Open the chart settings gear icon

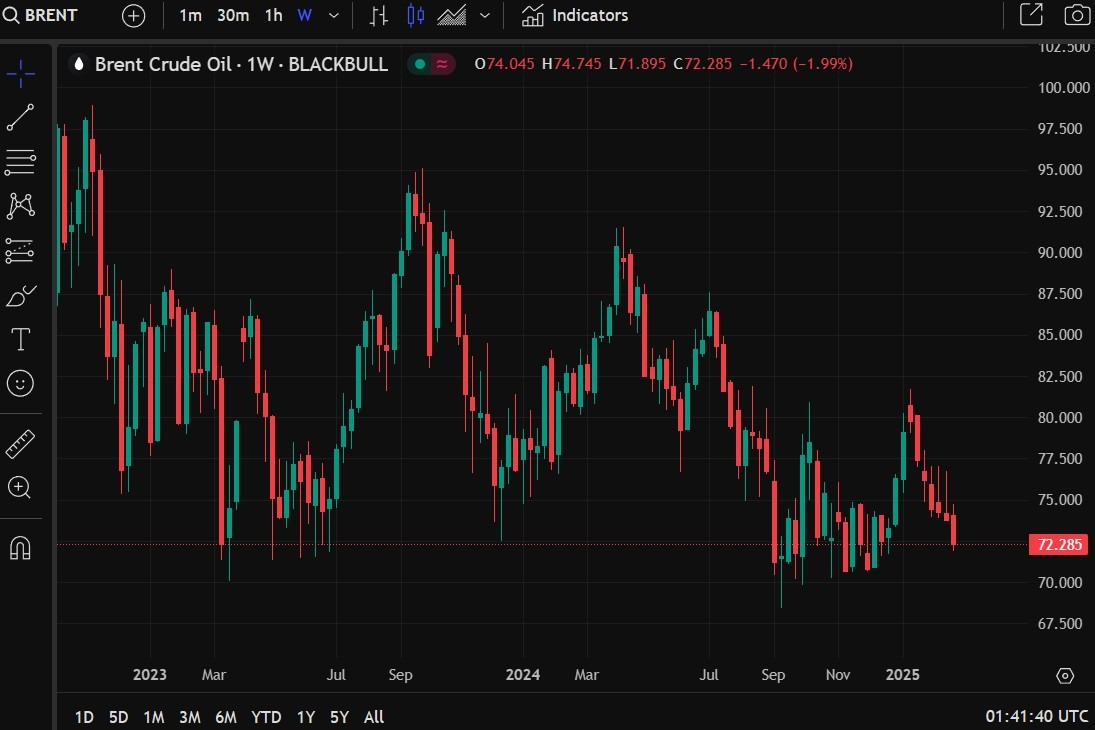coord(1065,676)
